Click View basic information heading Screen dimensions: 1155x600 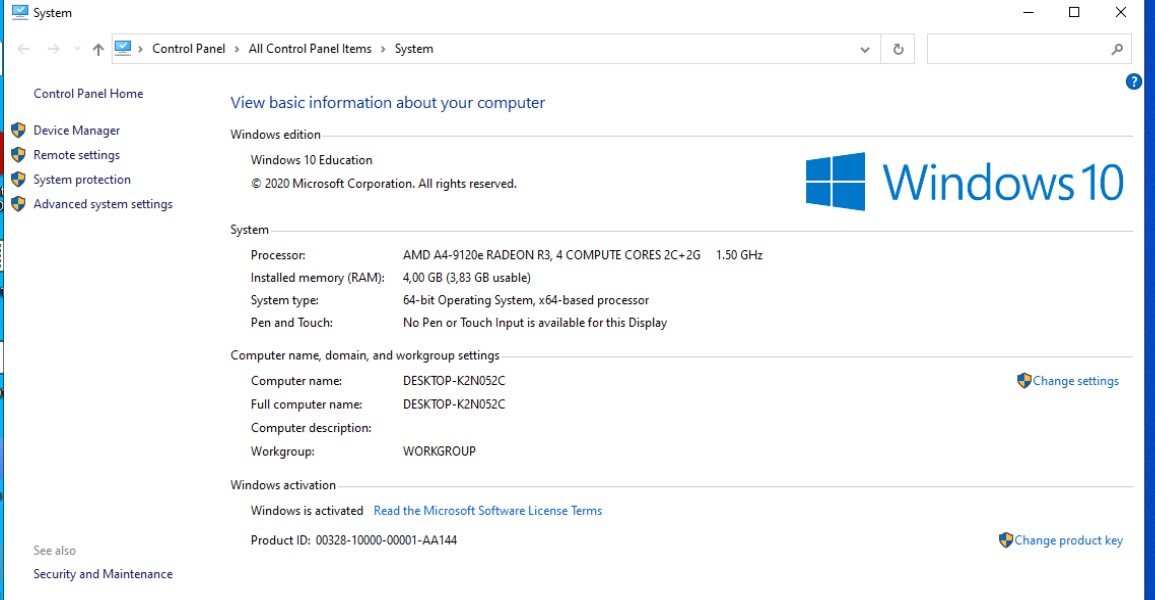(x=387, y=103)
